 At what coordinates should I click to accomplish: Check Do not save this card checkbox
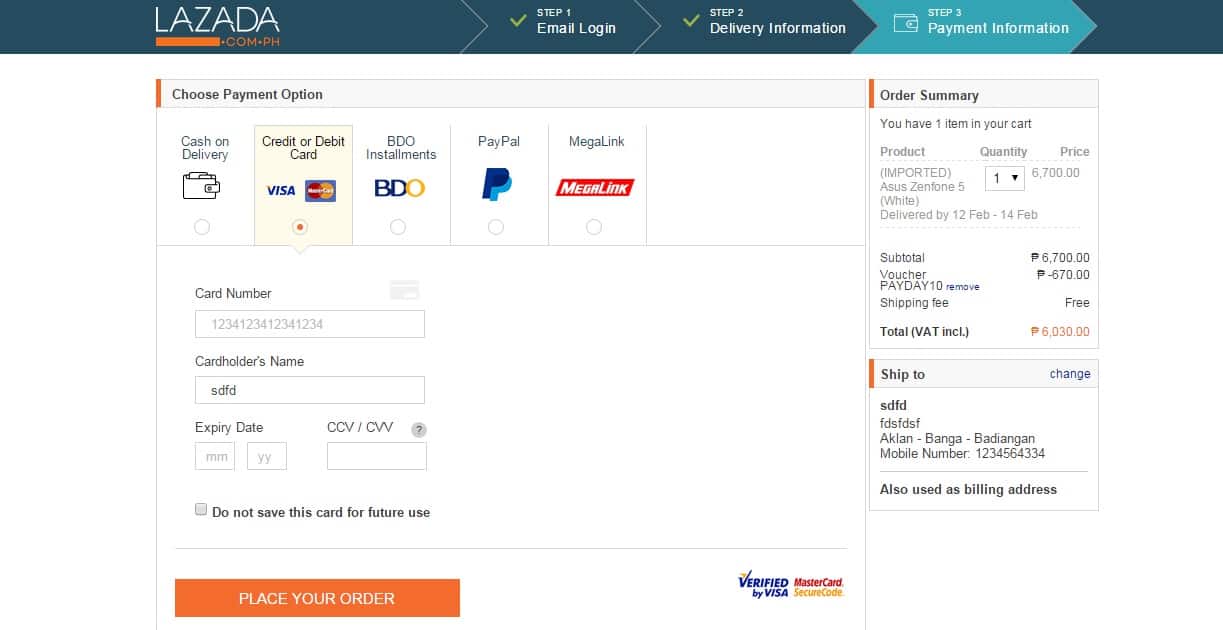(201, 510)
